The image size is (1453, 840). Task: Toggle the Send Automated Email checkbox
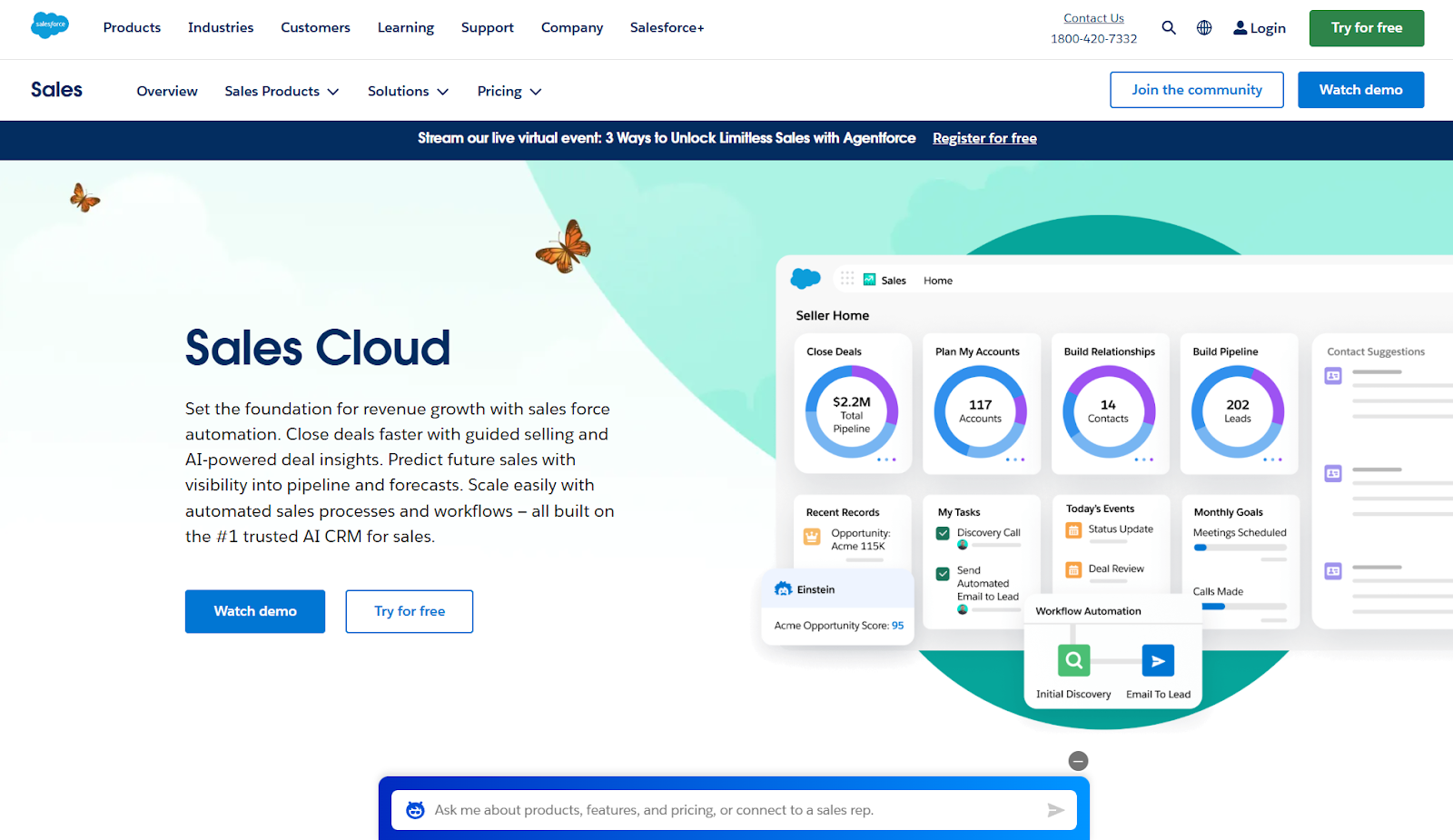click(943, 574)
